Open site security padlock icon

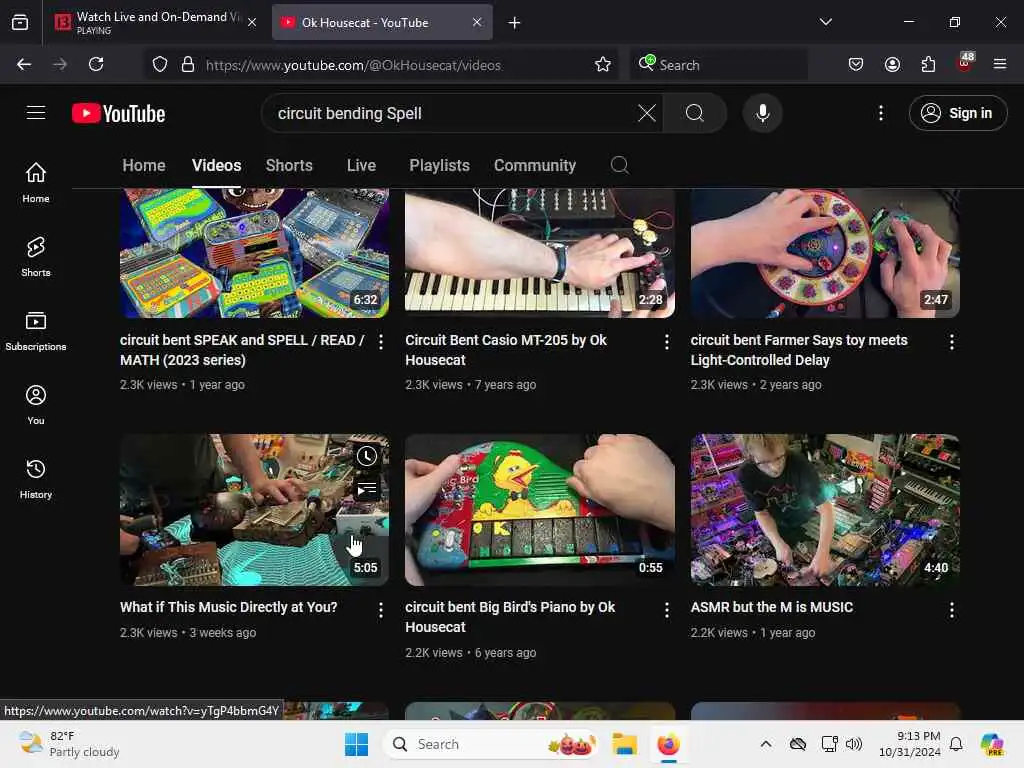point(188,64)
